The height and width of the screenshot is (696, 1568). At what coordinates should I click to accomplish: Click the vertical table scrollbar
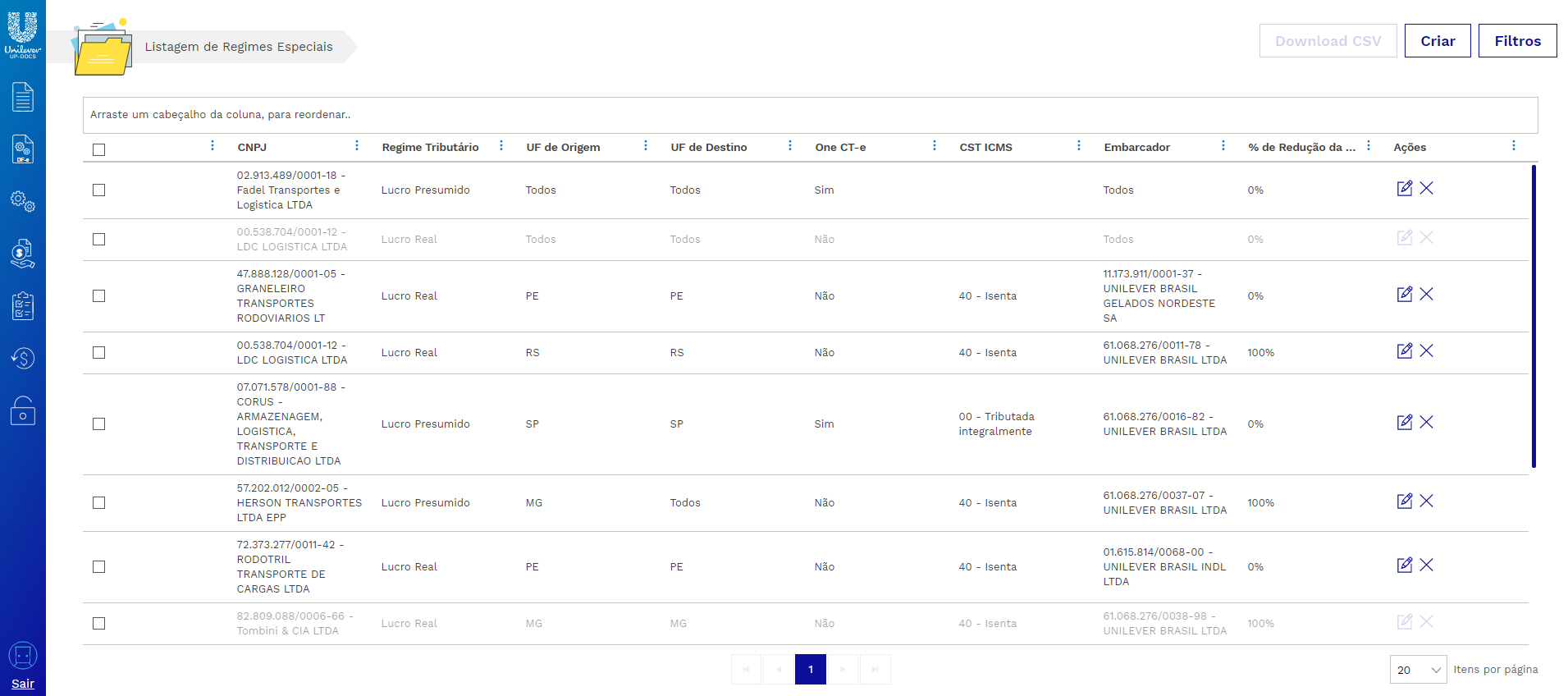tap(1534, 316)
